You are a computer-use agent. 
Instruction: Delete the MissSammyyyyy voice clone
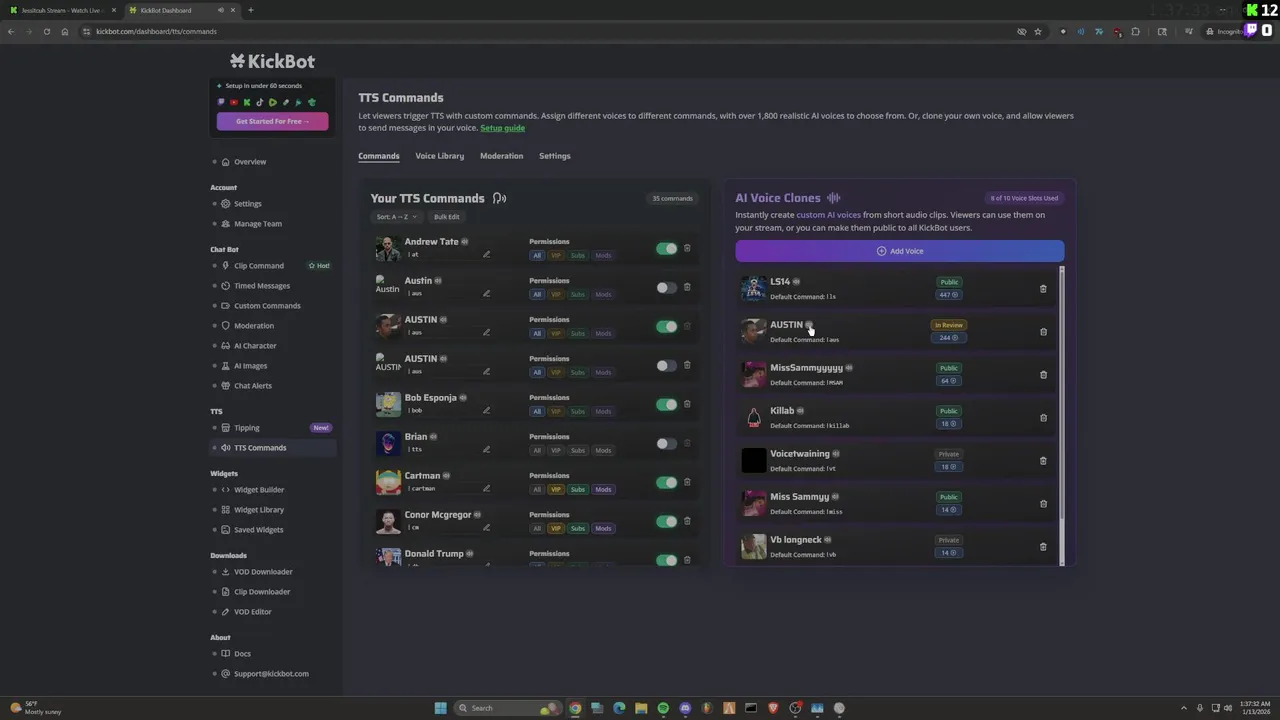pos(1043,375)
